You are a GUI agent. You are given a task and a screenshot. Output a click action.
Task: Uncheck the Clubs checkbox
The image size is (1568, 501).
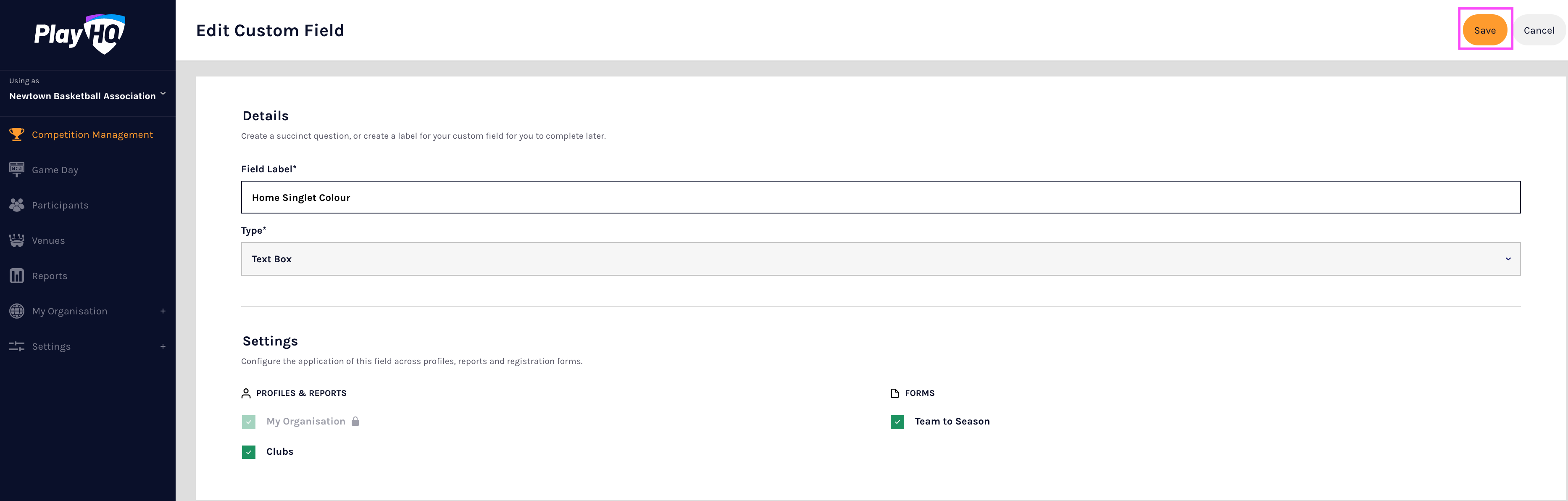click(248, 452)
